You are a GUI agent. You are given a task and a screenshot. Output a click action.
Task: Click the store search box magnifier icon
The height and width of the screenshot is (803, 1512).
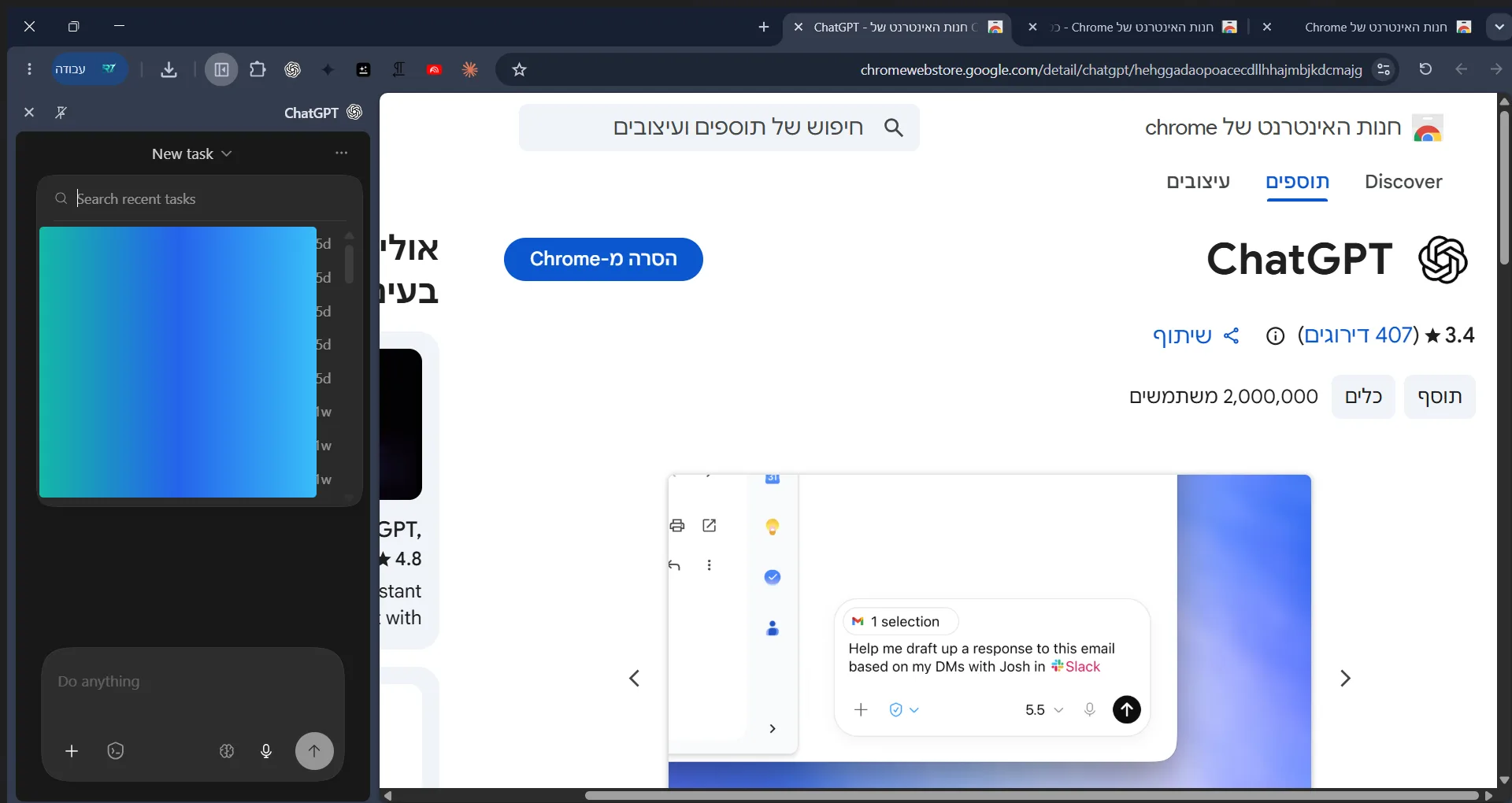tap(893, 128)
